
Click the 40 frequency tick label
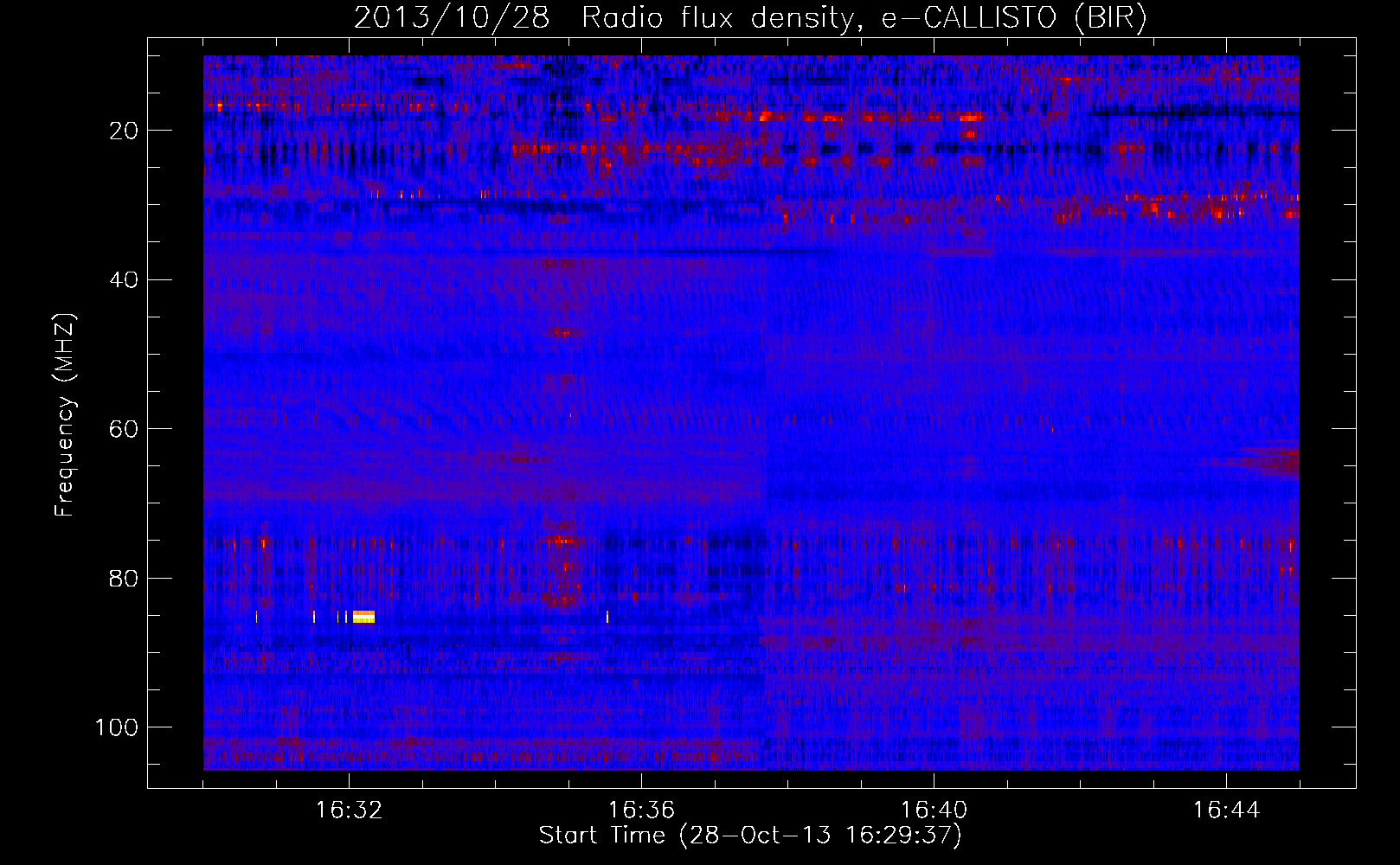124,280
